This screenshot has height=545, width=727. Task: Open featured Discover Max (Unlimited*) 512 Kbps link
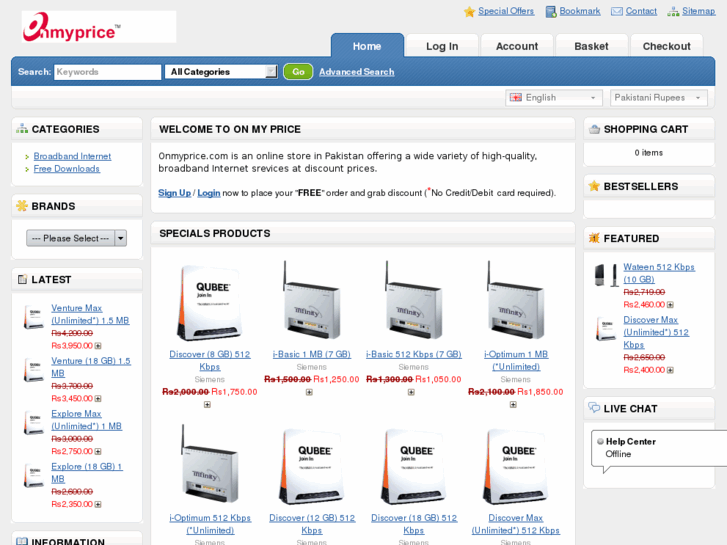[x=656, y=333]
